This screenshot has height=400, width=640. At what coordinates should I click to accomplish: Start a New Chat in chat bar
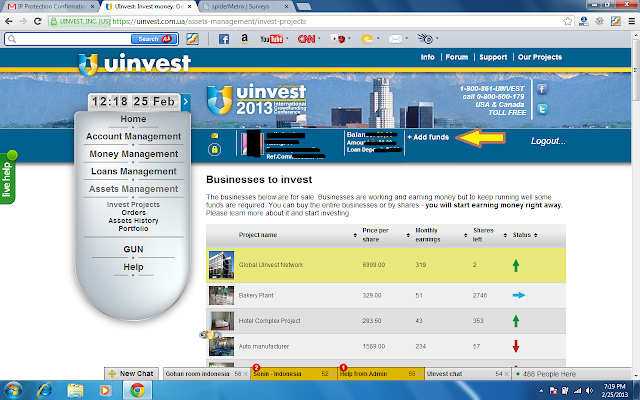point(131,373)
